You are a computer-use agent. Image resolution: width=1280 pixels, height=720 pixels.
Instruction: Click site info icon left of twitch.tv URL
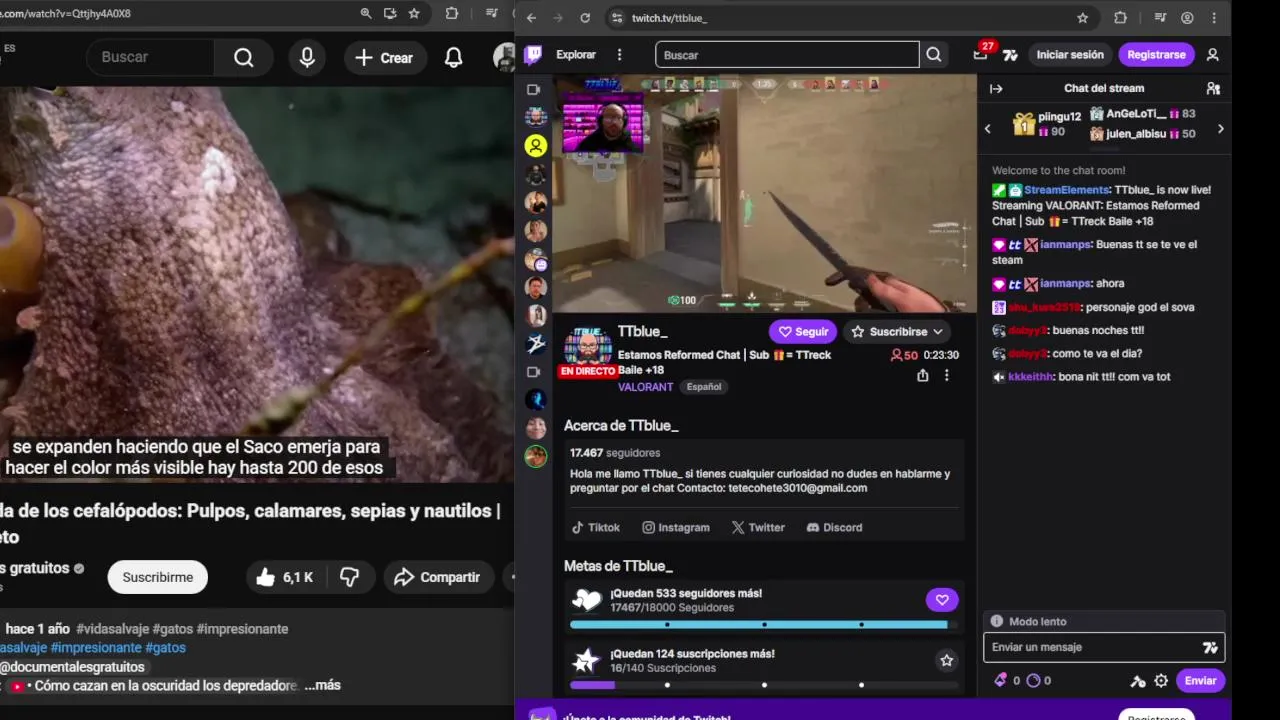[617, 18]
